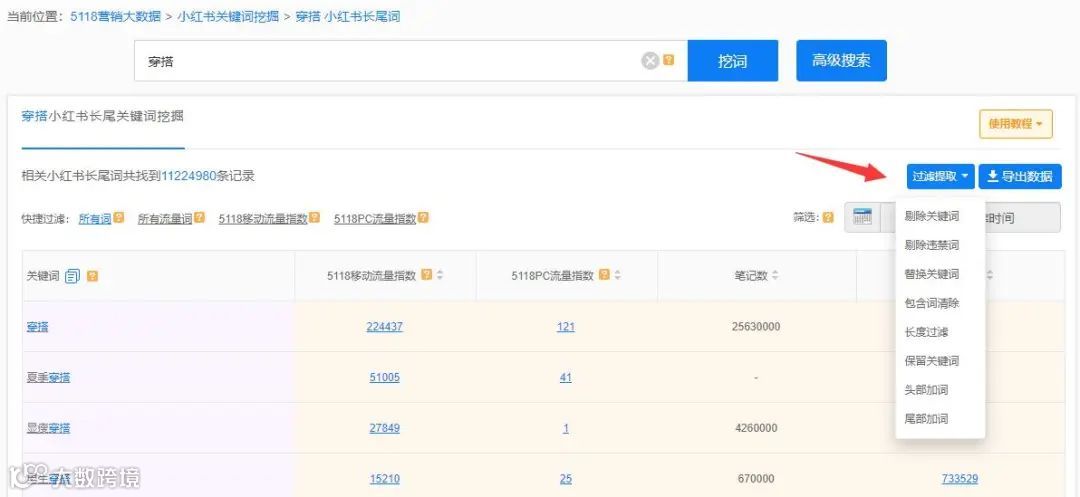Apply the 所有词 quick filter
Screen dimensions: 1080x497
(94, 219)
